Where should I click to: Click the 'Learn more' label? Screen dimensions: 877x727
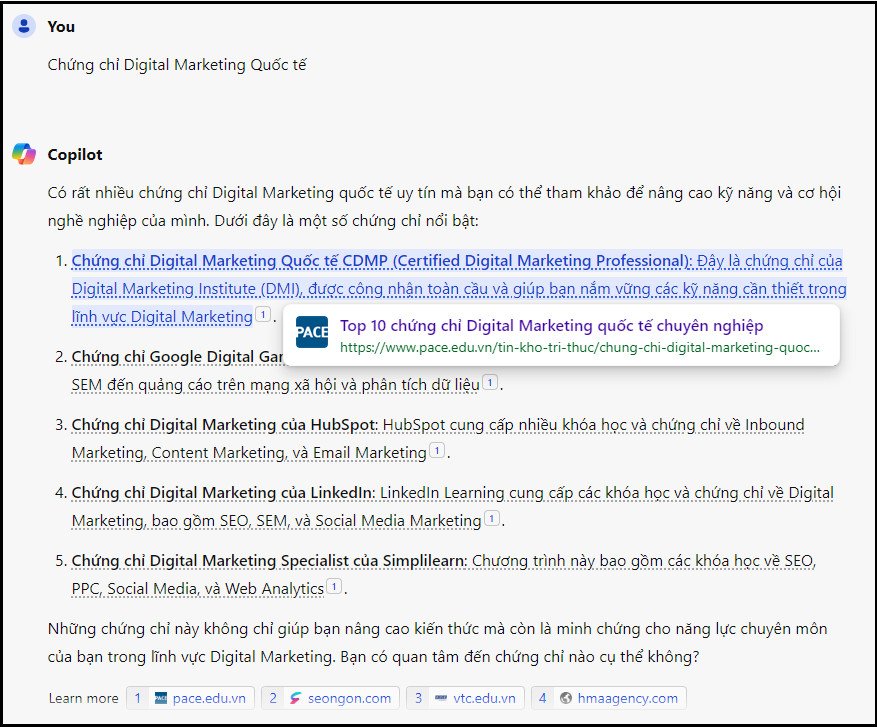pos(83,698)
